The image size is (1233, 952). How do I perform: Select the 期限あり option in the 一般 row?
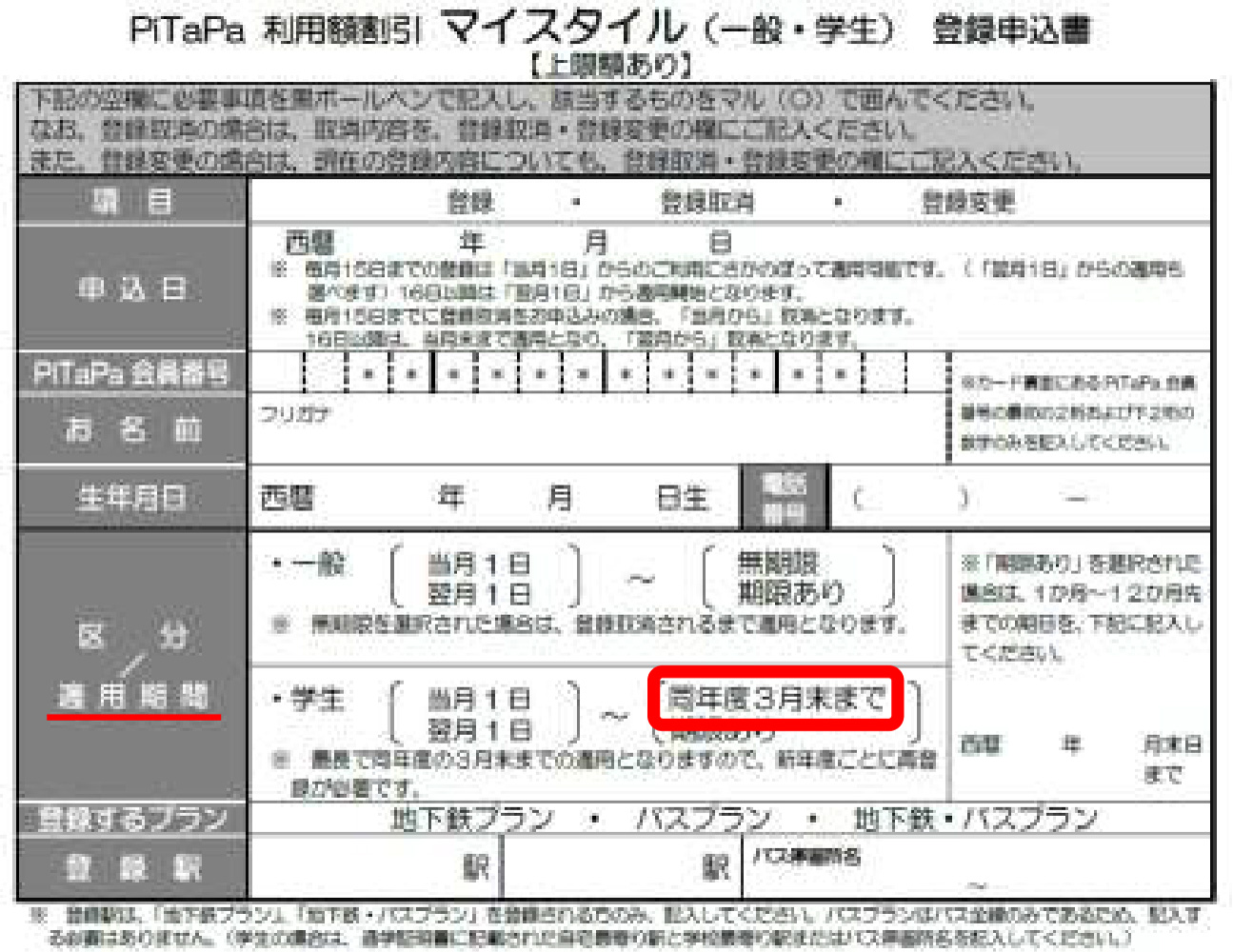(x=791, y=592)
